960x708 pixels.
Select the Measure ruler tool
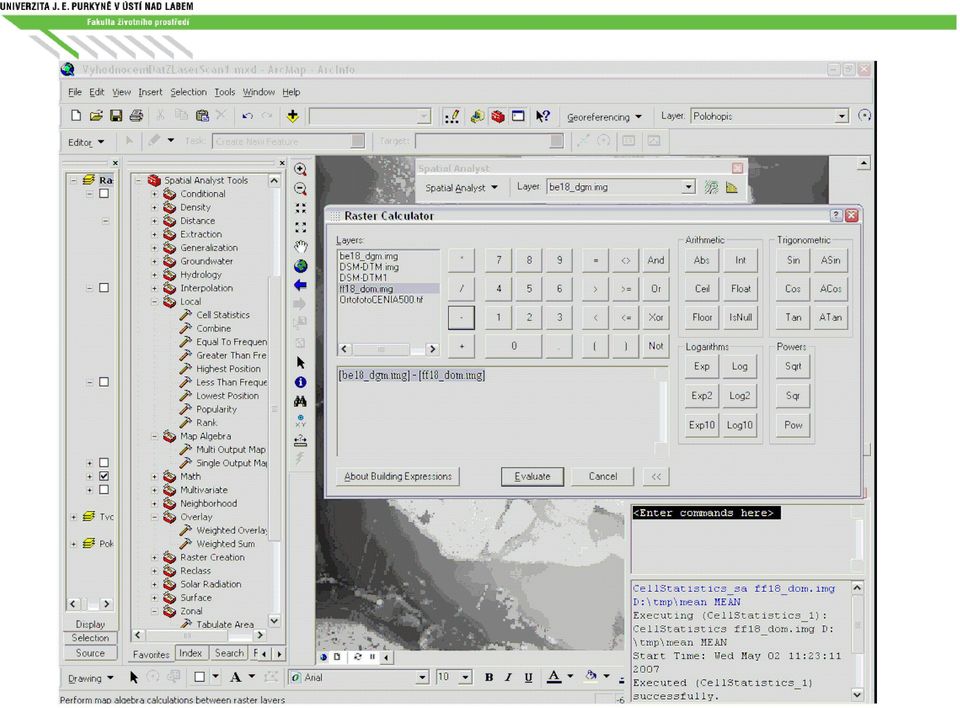(x=301, y=440)
